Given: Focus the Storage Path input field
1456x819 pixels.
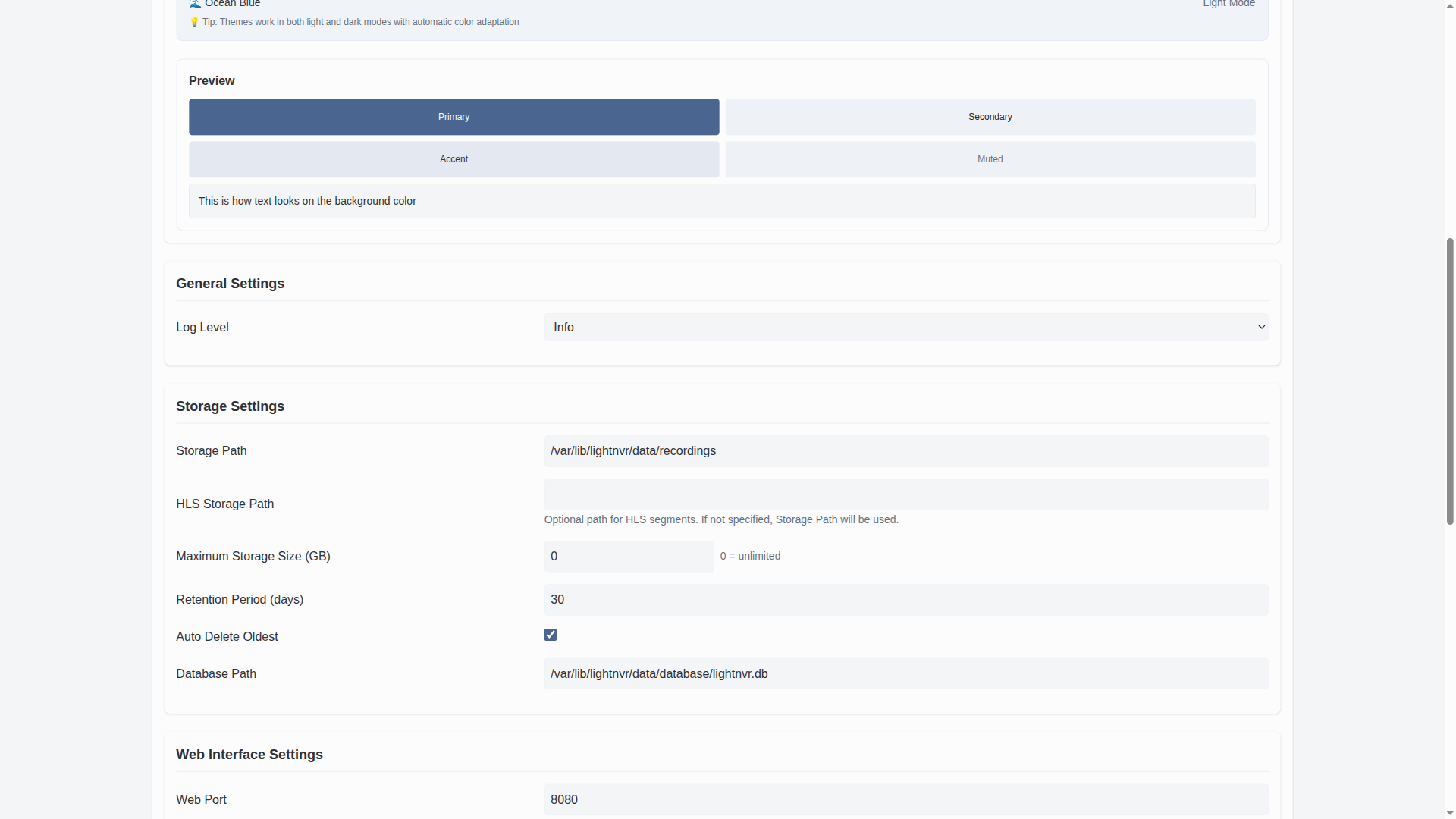Looking at the screenshot, I should coord(906,451).
